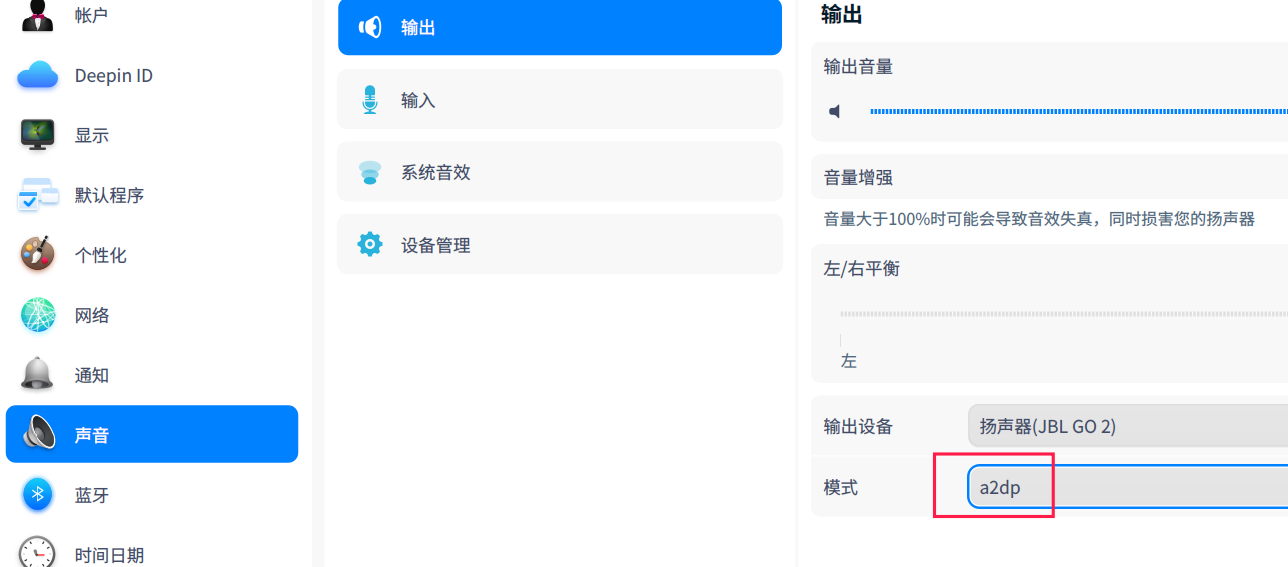Click the 输出设备 label
Screen dimensions: 1288x567
point(858,427)
